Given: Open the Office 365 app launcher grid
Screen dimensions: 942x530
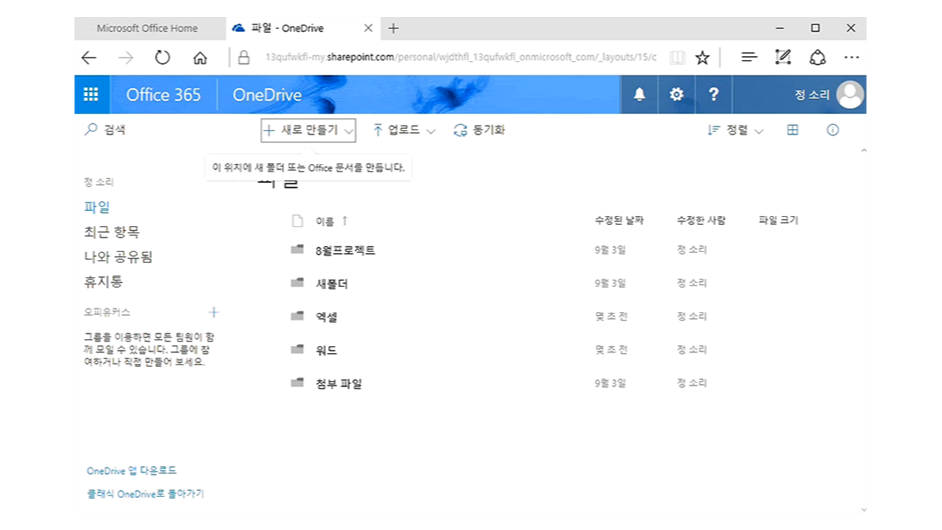Looking at the screenshot, I should (x=91, y=94).
